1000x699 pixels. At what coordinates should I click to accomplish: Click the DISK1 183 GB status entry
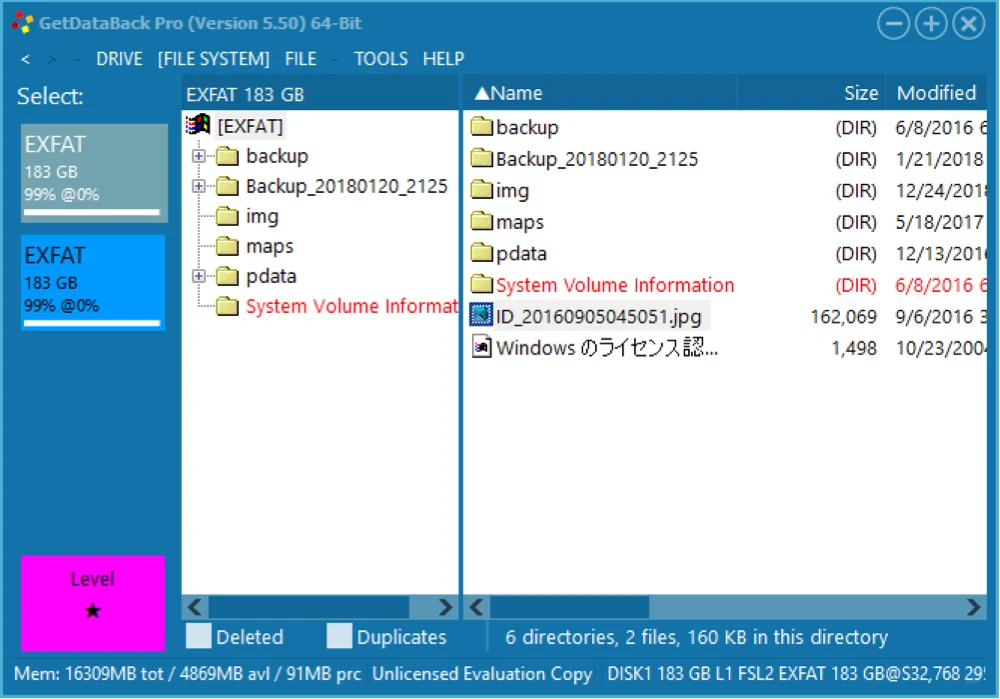point(795,673)
